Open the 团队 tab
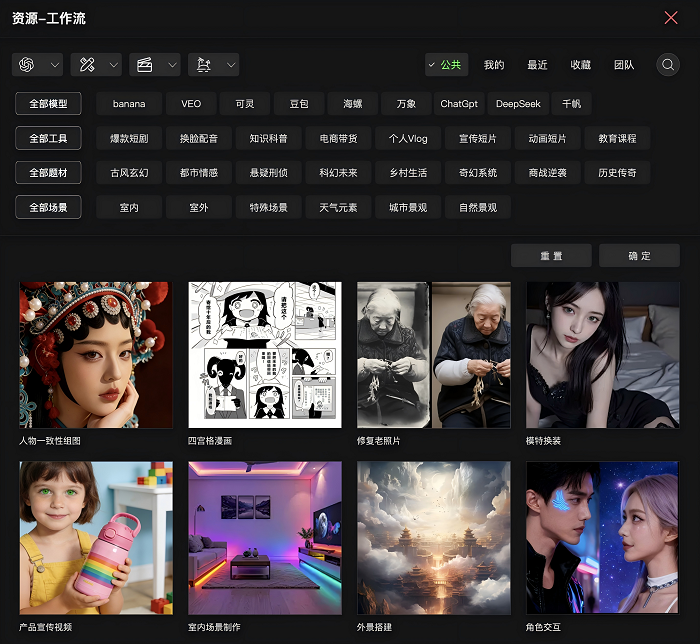This screenshot has height=644, width=700. point(624,65)
